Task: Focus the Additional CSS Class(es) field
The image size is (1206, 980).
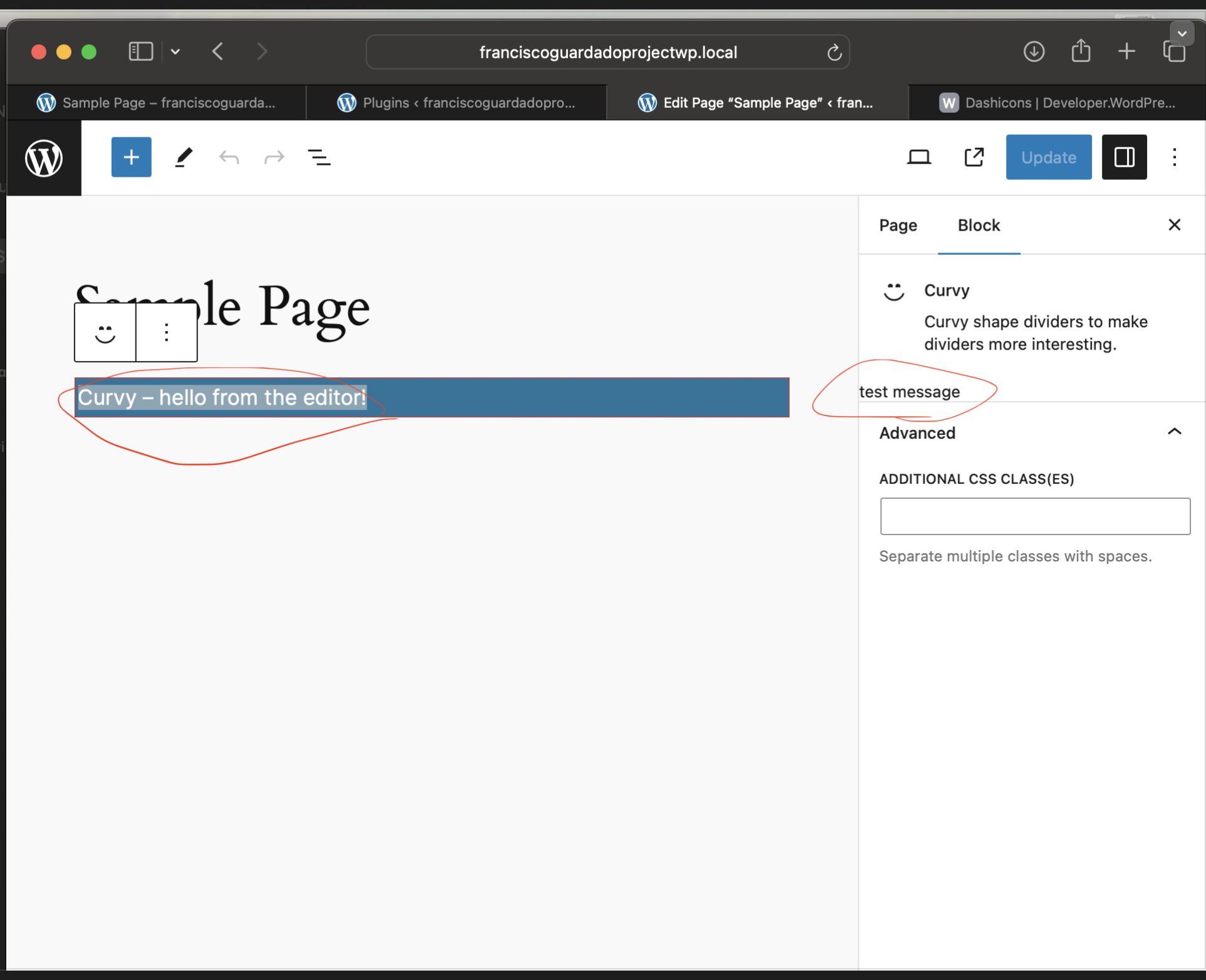Action: (1035, 516)
